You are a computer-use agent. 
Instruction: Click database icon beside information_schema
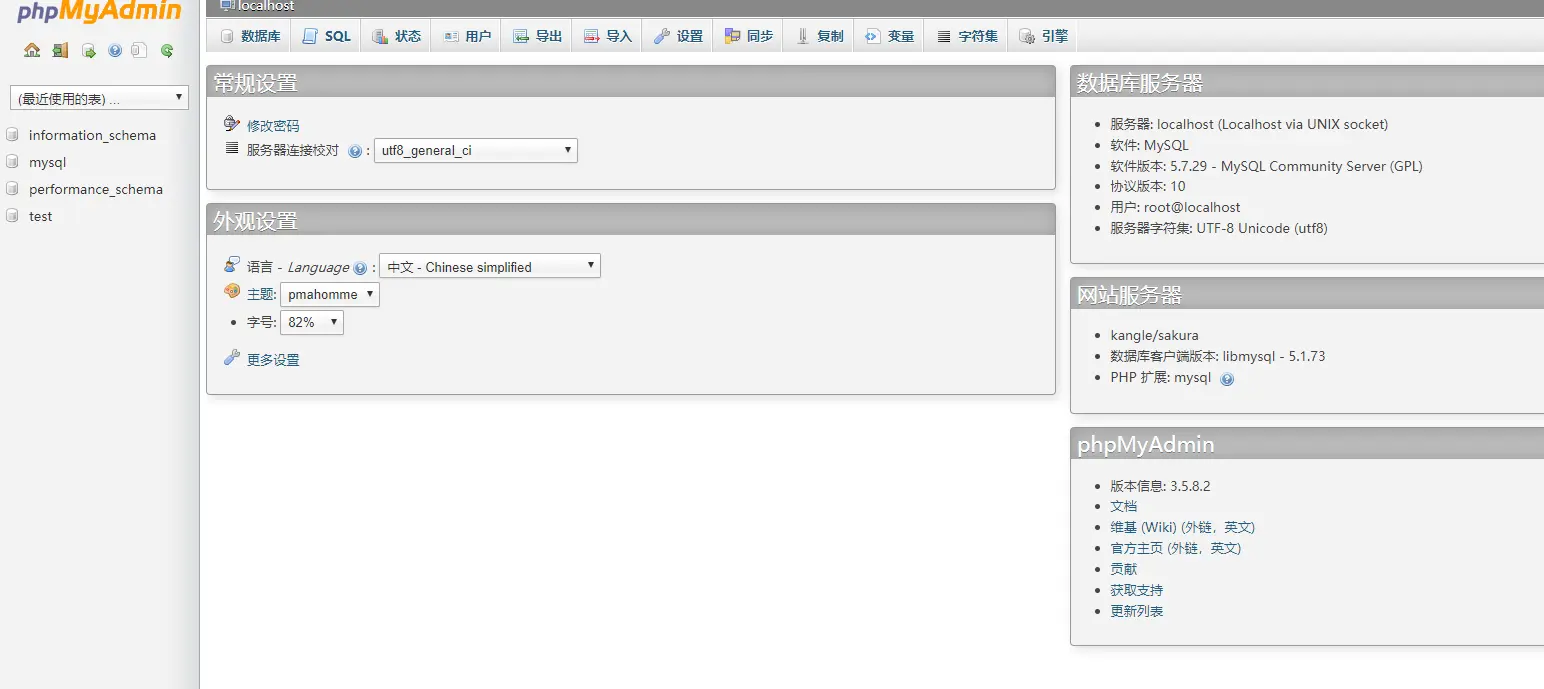coord(12,135)
